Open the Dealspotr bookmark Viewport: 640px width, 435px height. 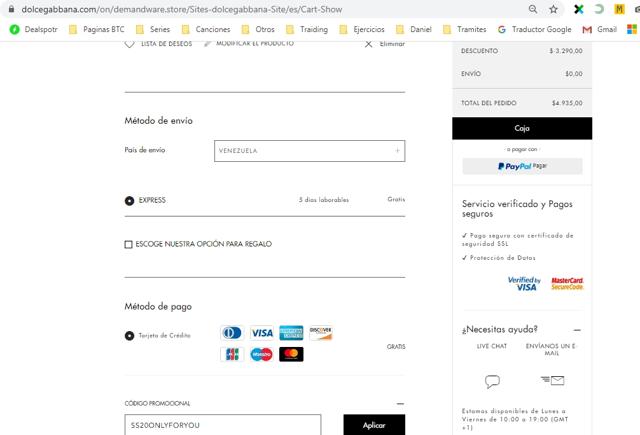tap(33, 29)
